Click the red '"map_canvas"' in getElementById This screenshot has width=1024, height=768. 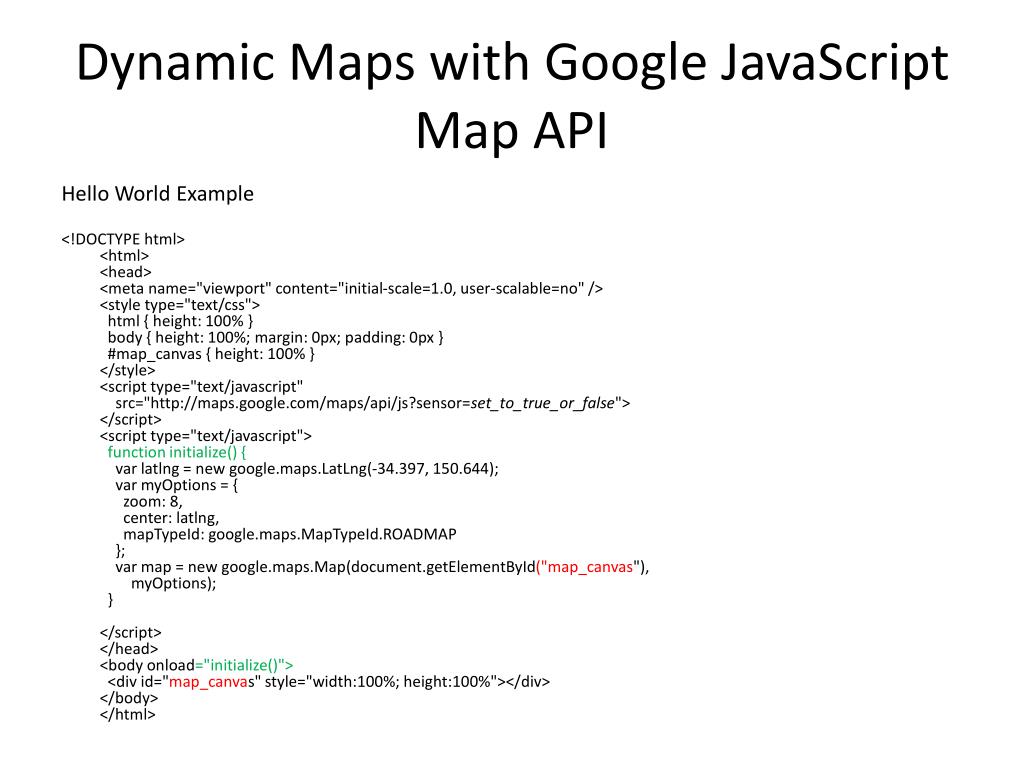590,567
